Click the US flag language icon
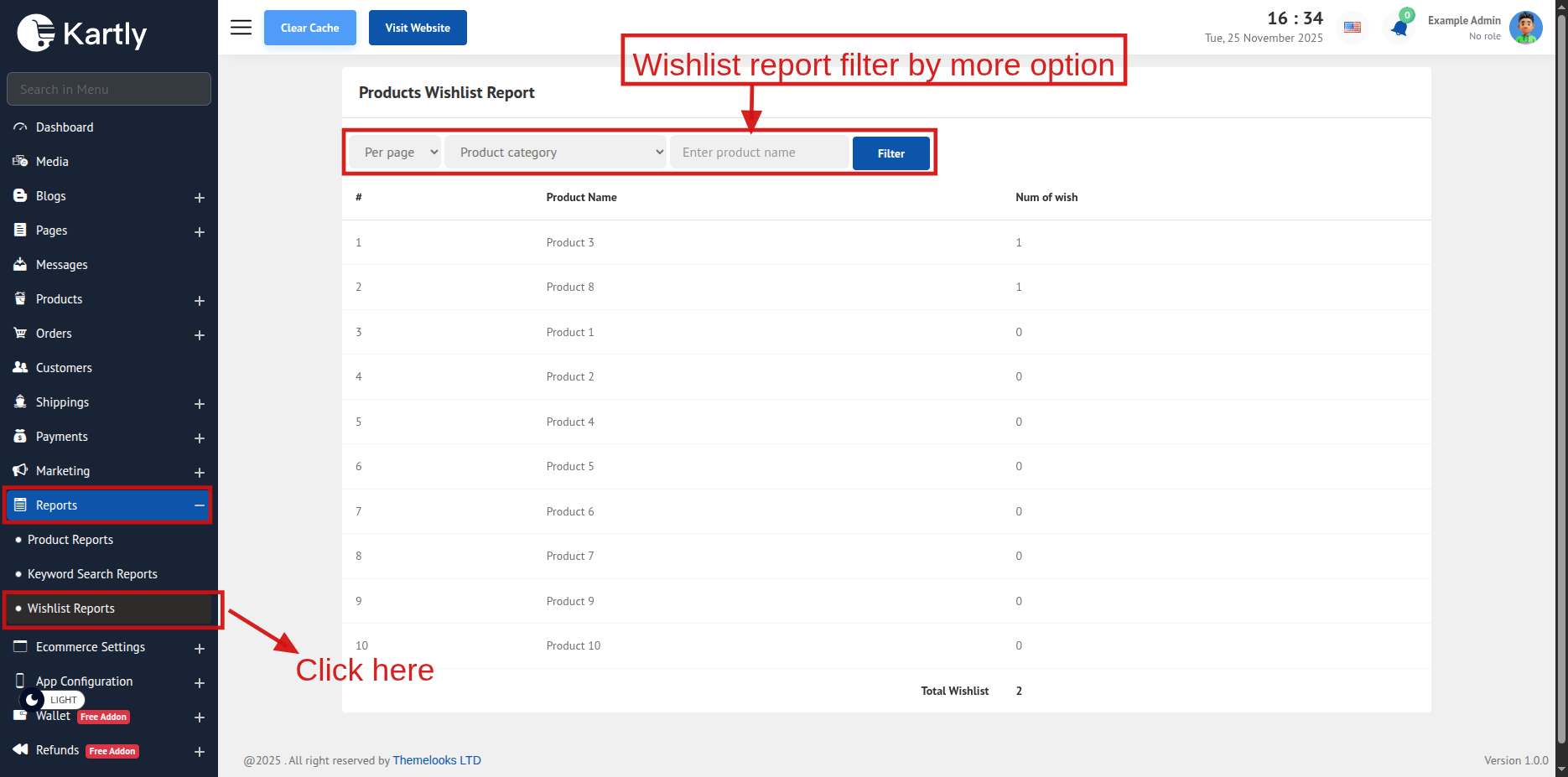Screen dimensions: 1568x777 (x=1352, y=28)
